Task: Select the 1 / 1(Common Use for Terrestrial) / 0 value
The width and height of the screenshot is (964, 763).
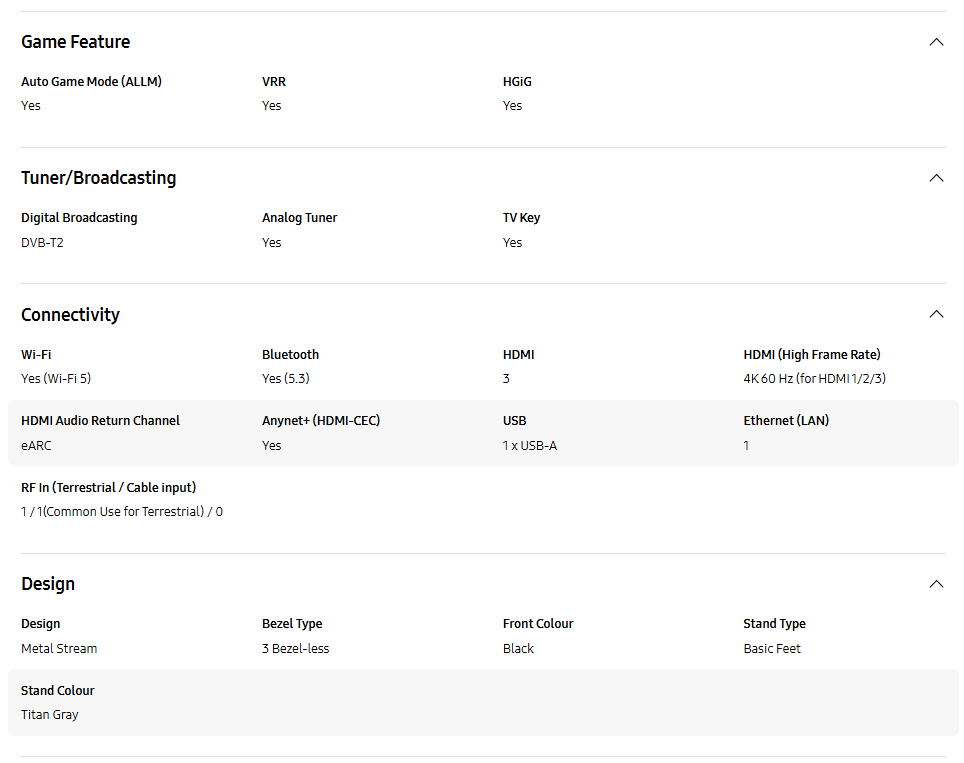Action: 122,512
